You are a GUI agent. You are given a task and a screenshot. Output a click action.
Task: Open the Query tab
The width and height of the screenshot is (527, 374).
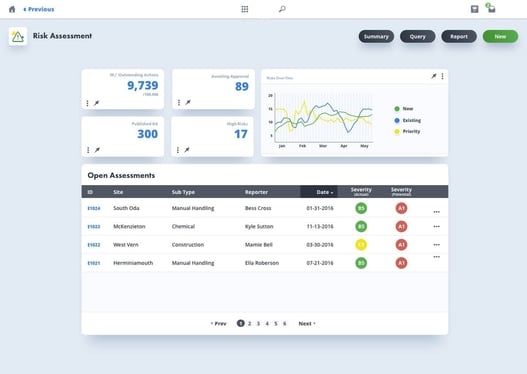coord(417,36)
